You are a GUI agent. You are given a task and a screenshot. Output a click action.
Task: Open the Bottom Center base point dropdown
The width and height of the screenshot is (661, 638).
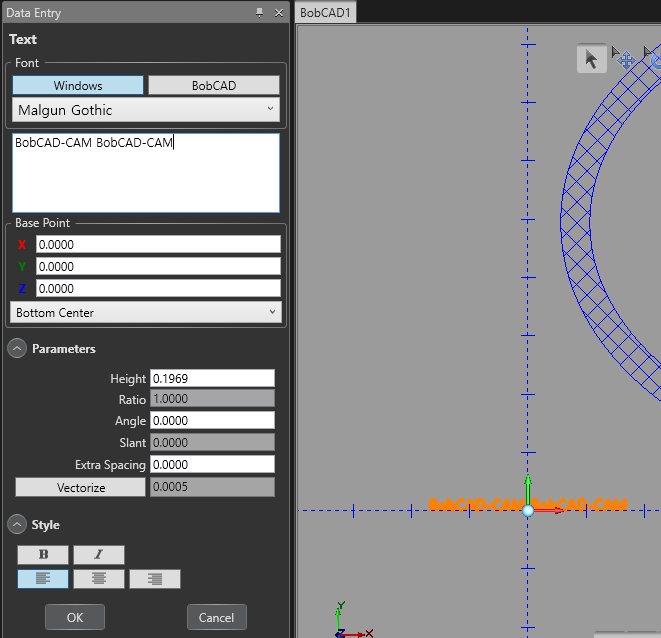(146, 312)
